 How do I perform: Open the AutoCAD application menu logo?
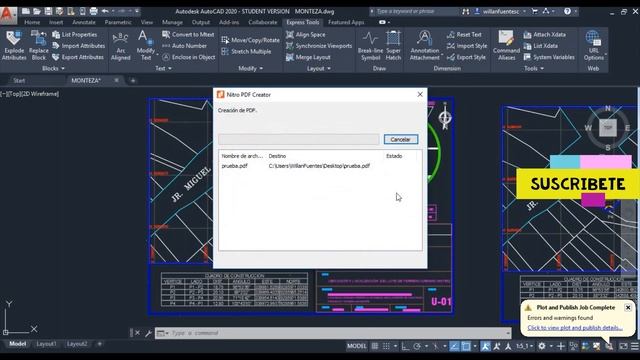(x=8, y=15)
